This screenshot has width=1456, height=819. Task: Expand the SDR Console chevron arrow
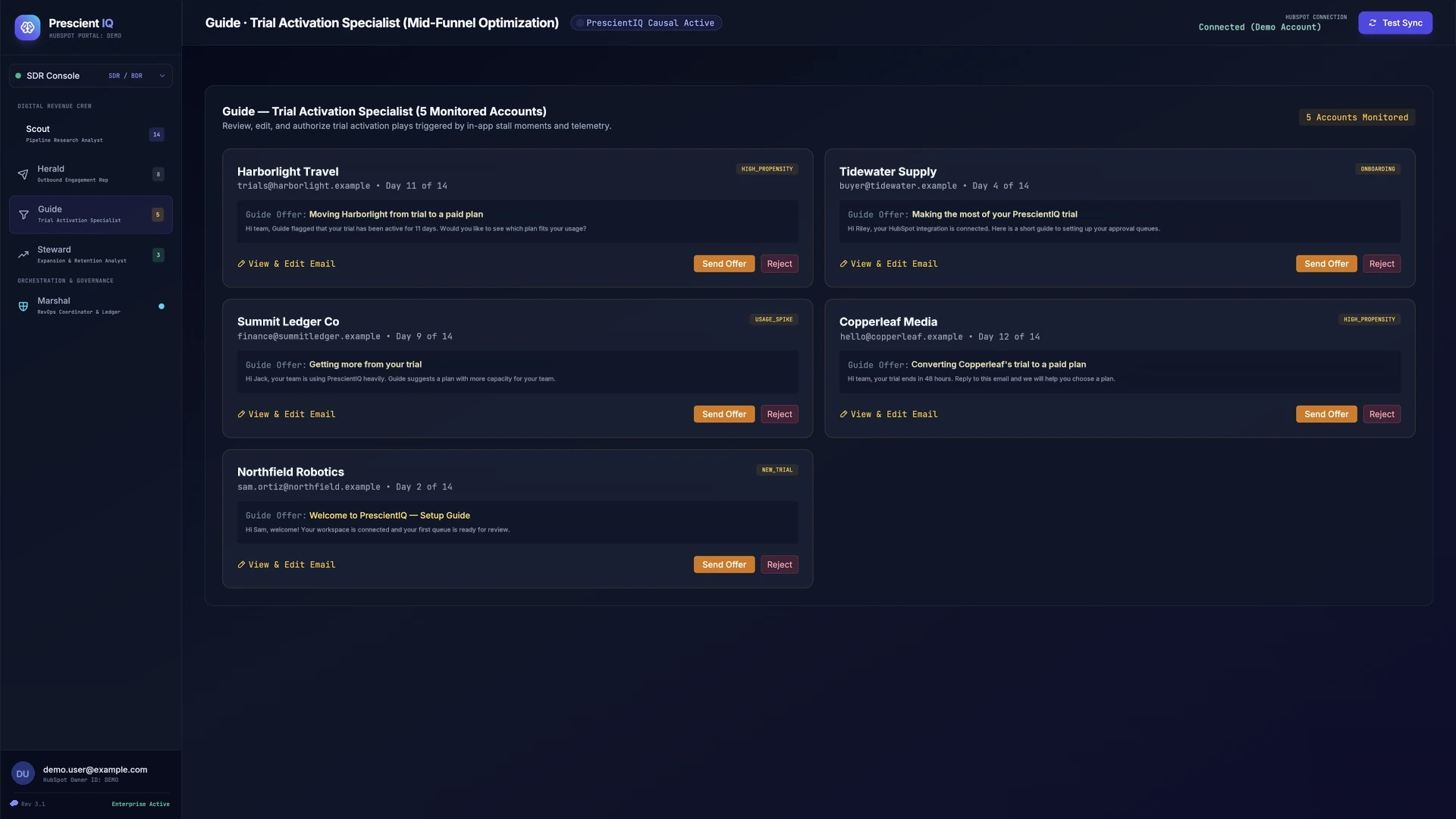[162, 76]
